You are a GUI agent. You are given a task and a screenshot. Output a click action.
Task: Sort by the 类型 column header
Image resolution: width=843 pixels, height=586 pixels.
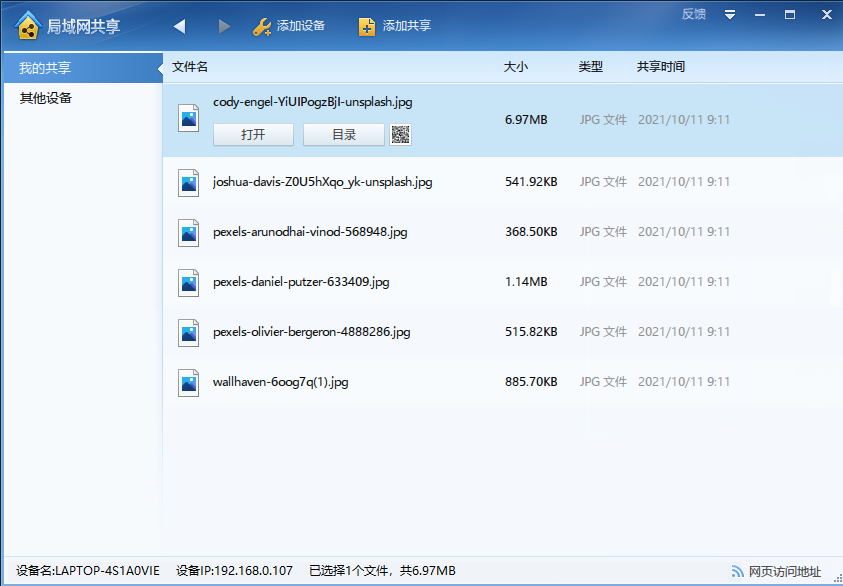coord(590,67)
